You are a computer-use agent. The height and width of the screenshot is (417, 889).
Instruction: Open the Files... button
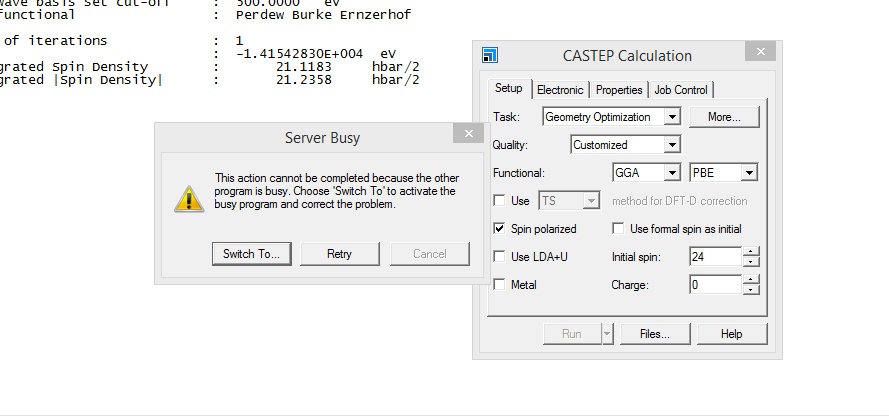(x=655, y=334)
